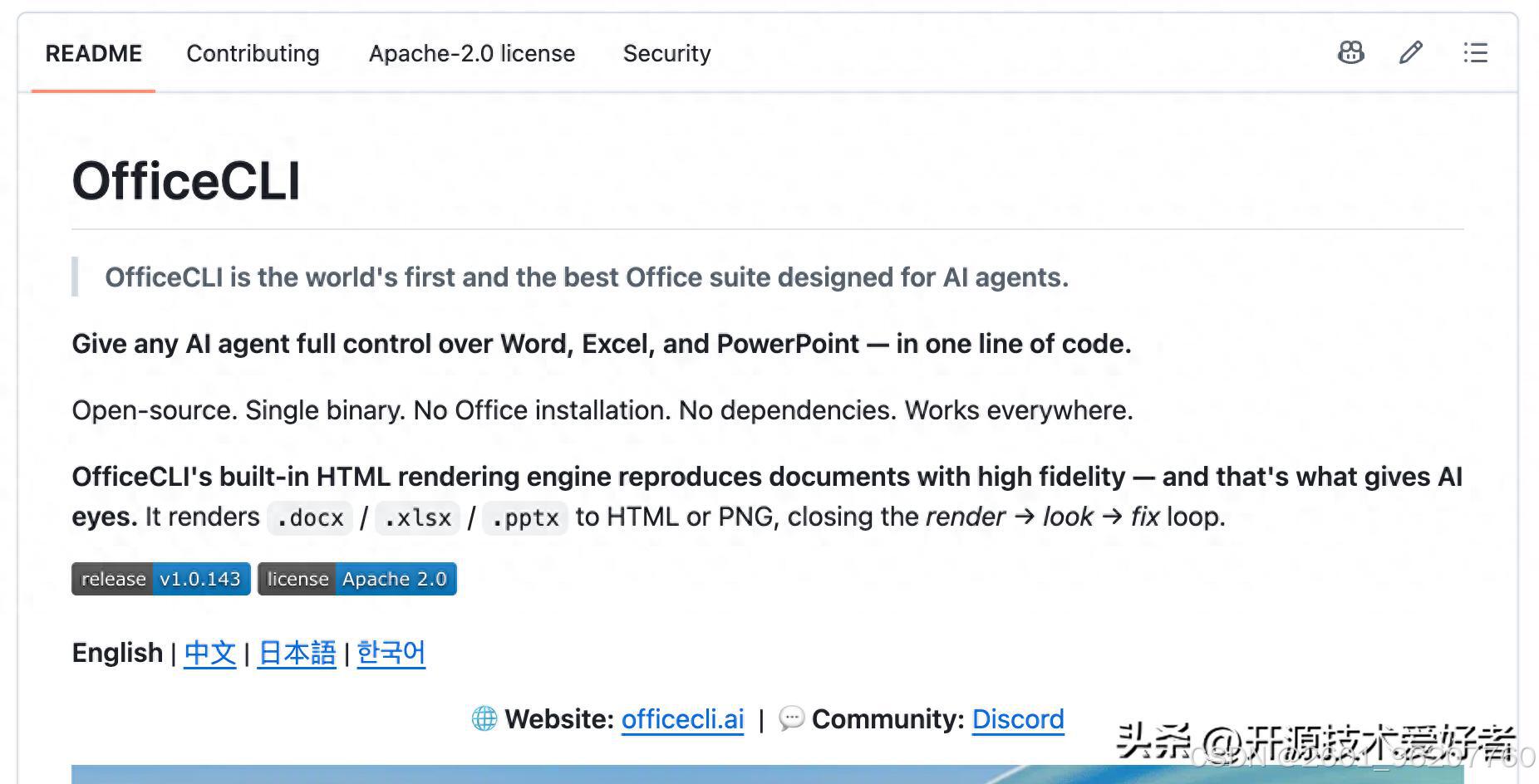This screenshot has height=784, width=1539.
Task: Visit the officecli.ai website link
Action: pos(683,719)
